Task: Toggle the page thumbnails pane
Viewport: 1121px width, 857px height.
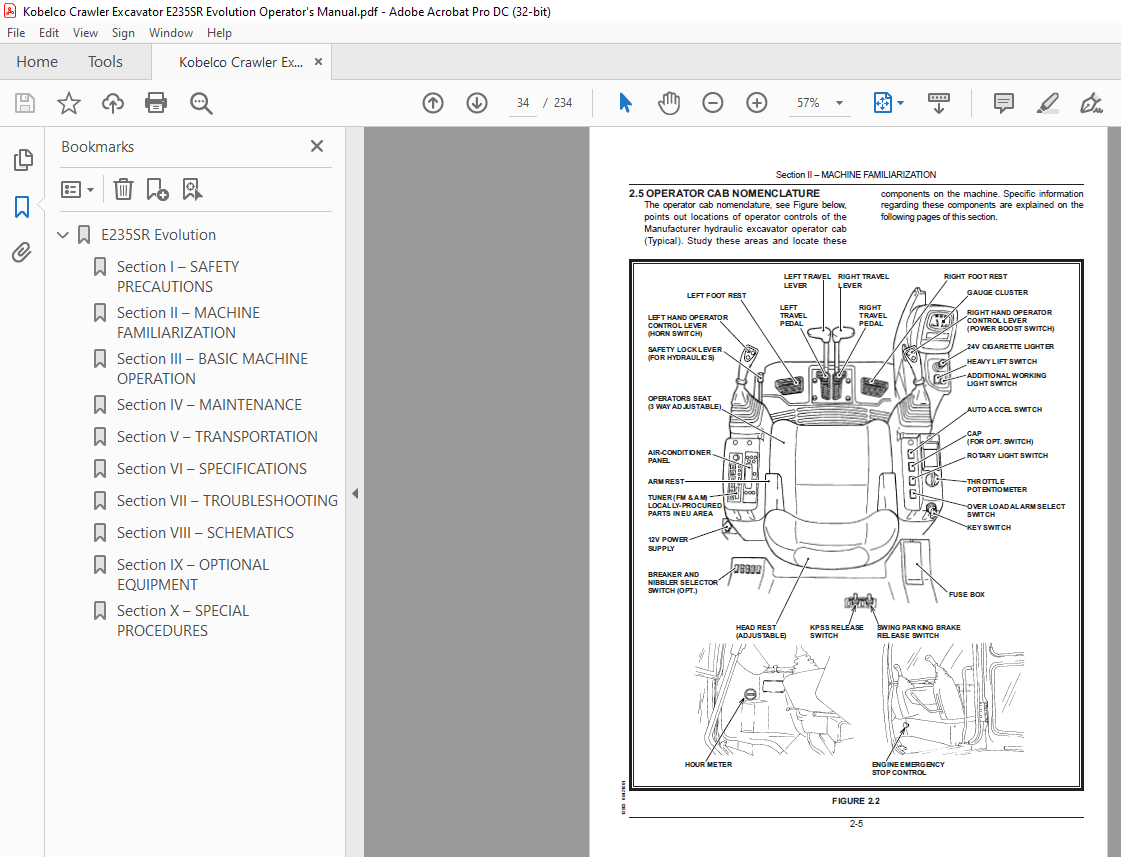Action: [22, 160]
